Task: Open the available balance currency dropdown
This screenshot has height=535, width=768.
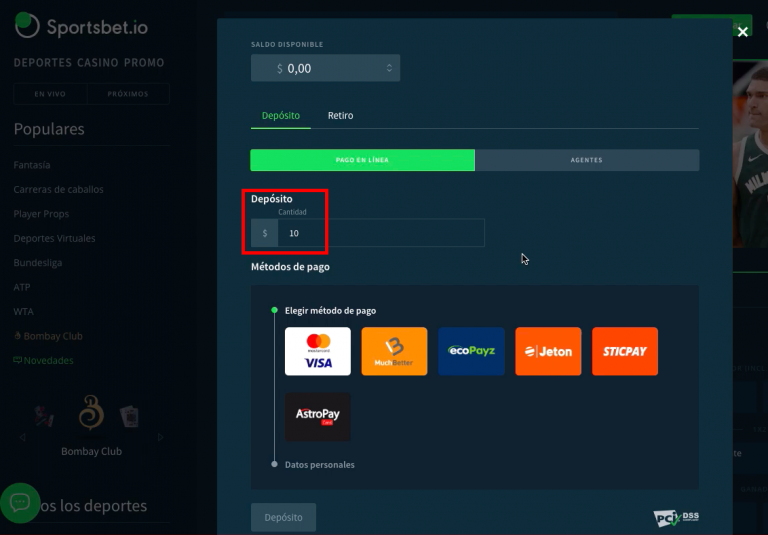Action: pos(325,68)
